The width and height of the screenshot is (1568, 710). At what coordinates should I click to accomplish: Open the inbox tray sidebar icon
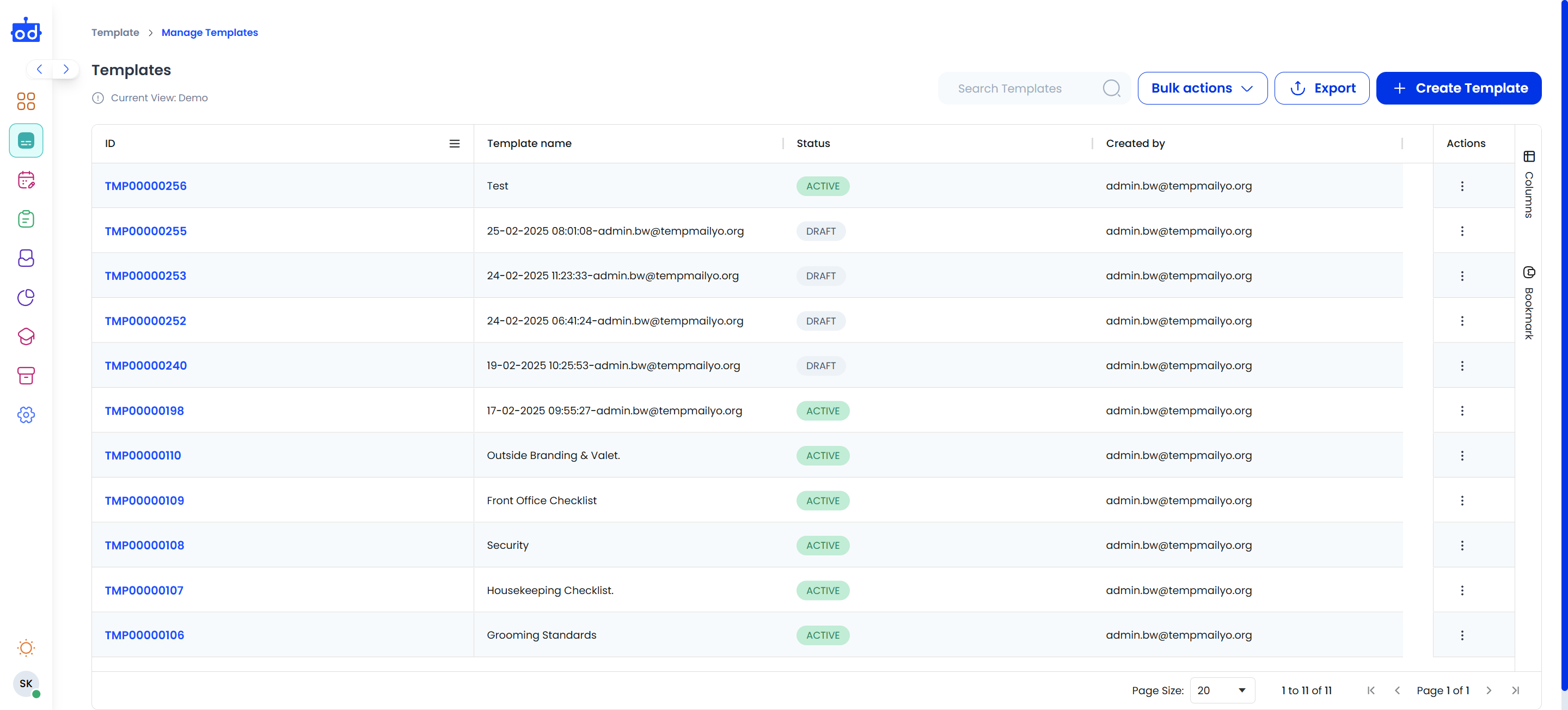(x=26, y=258)
